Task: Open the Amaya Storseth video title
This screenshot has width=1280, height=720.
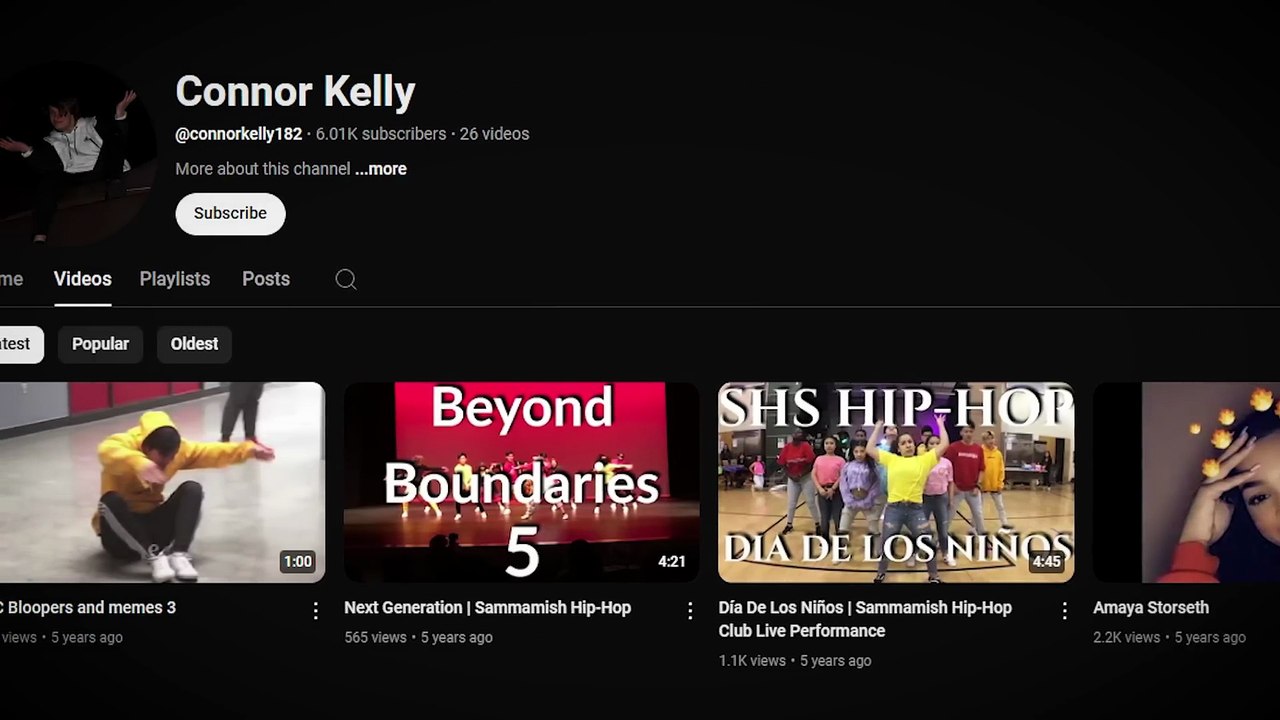Action: [1151, 607]
